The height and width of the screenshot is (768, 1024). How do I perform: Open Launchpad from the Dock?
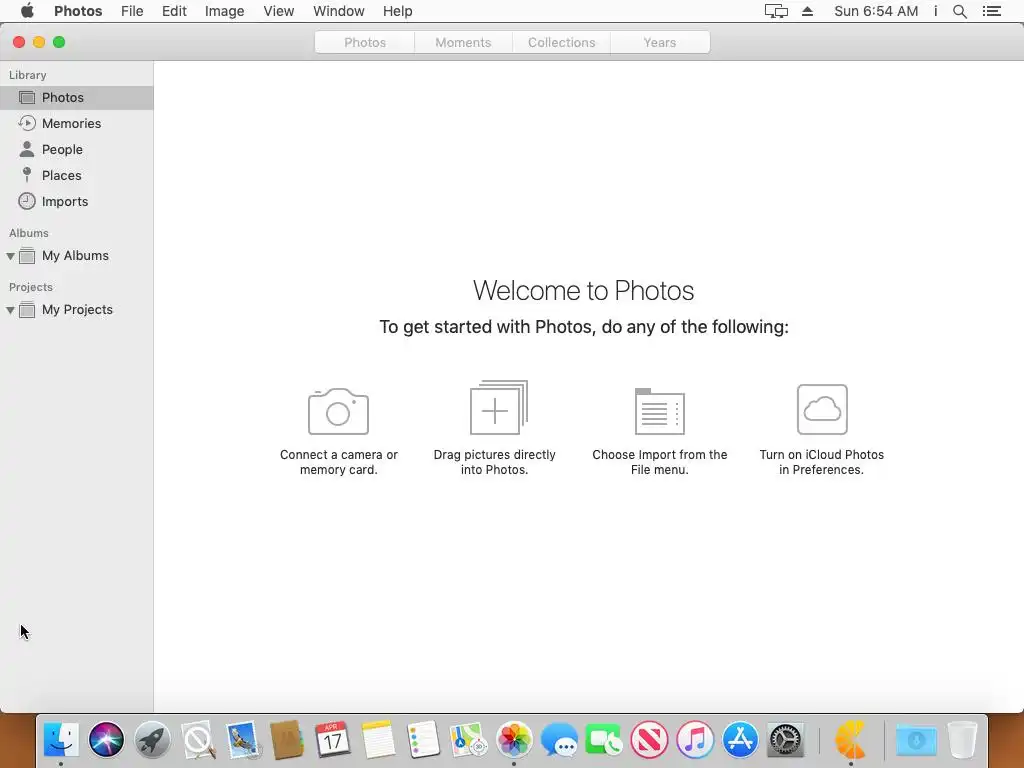[152, 740]
